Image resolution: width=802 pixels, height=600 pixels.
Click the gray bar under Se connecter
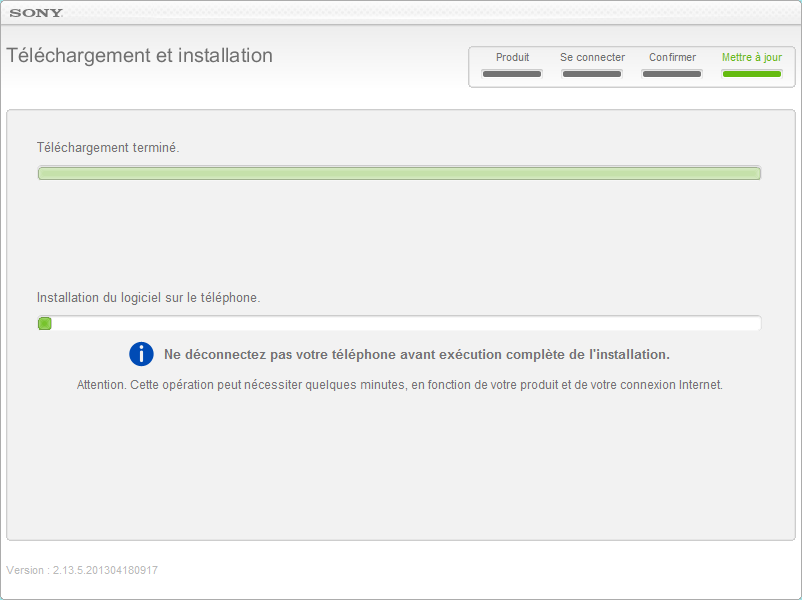coord(592,74)
